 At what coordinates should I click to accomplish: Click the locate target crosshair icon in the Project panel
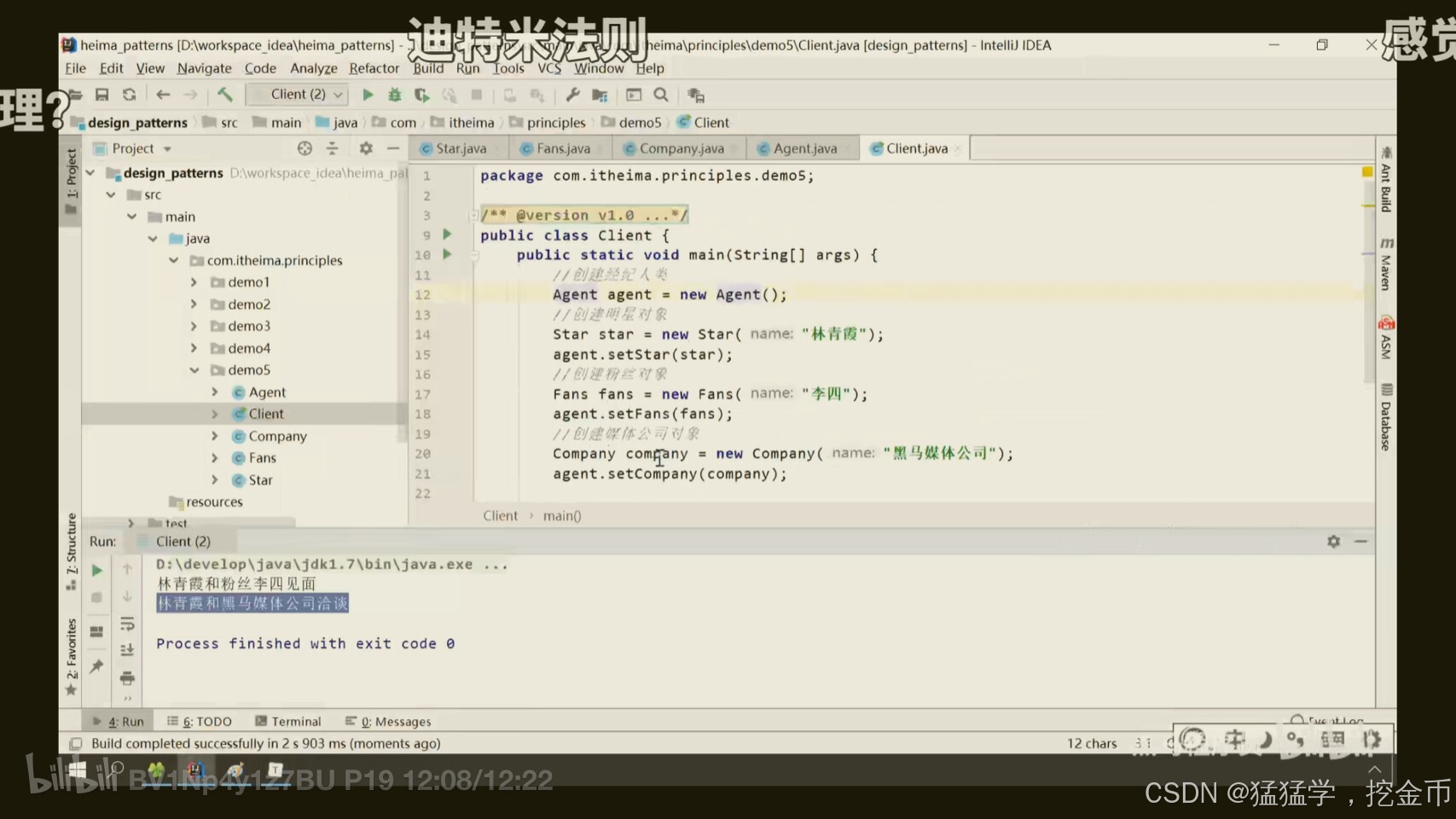pos(305,148)
